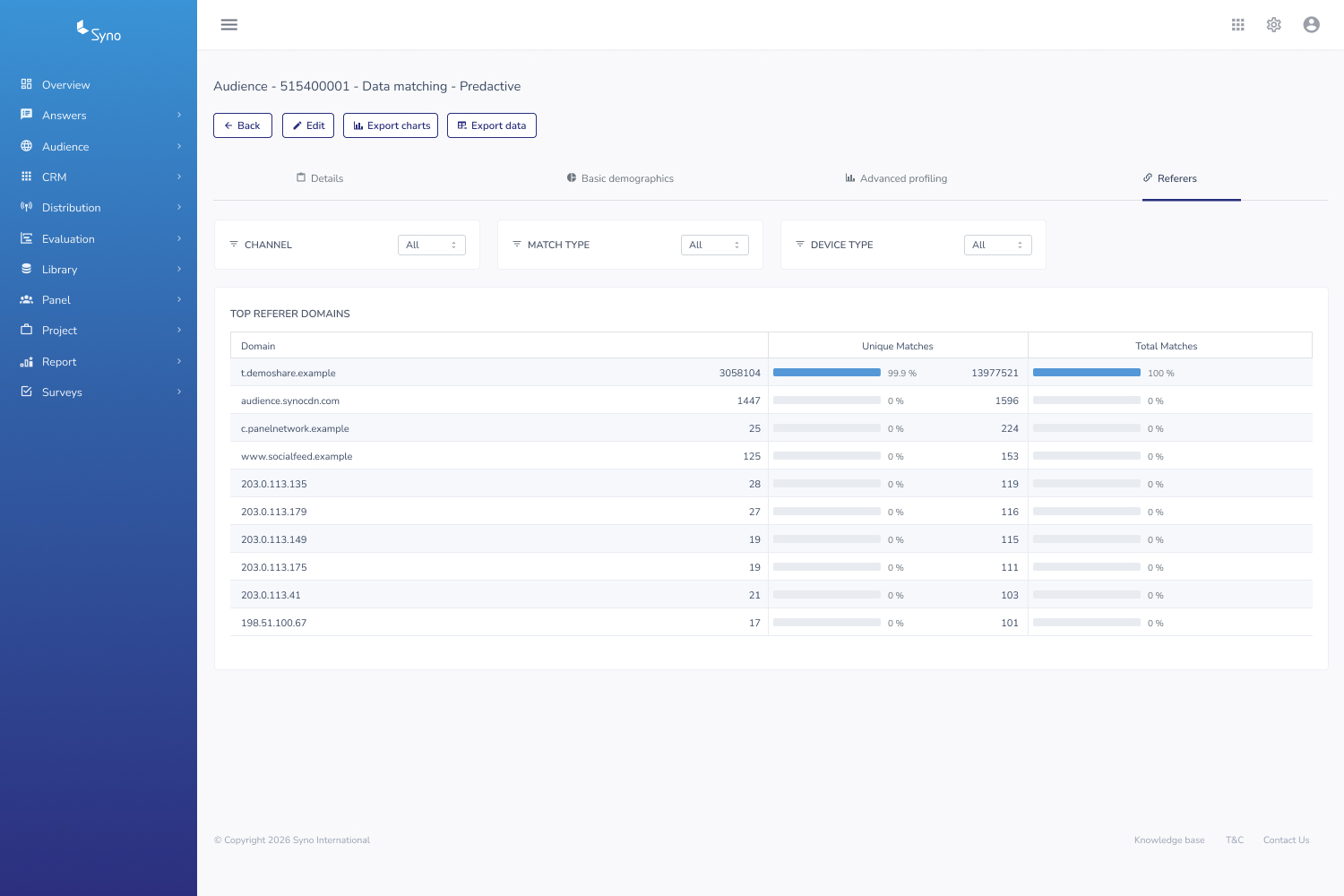
Task: Click the Report chart icon
Action: pos(26,361)
